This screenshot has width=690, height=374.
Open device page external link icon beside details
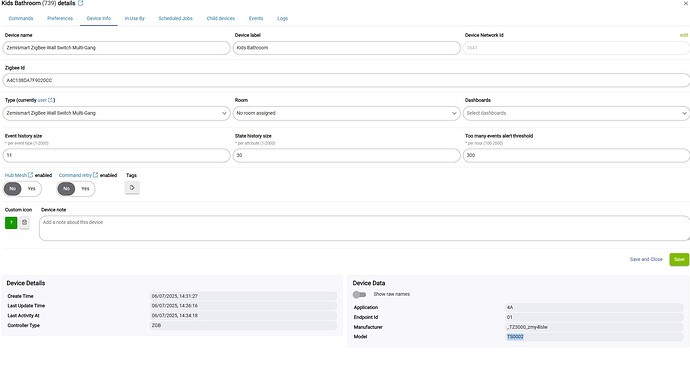pyautogui.click(x=81, y=3)
